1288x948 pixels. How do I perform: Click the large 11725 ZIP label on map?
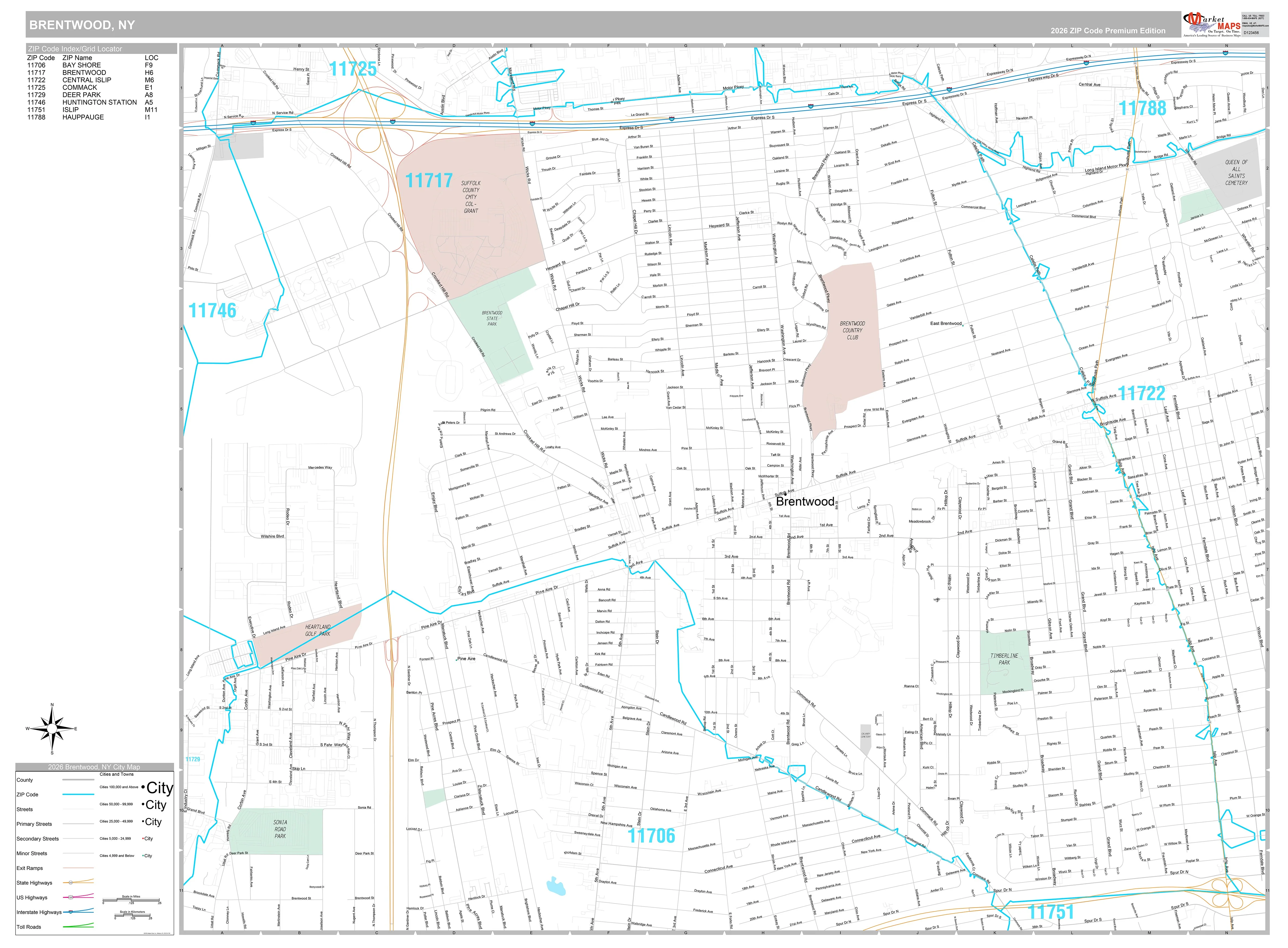point(353,69)
